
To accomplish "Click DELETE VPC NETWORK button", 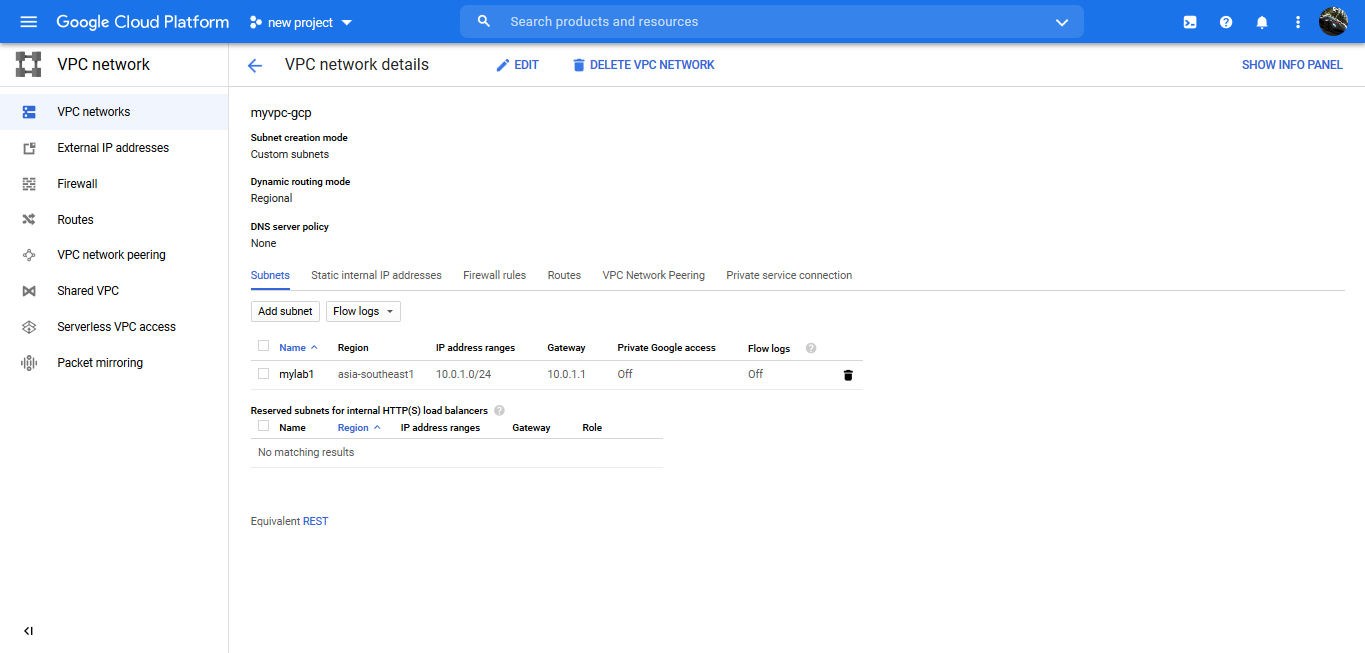I will (x=643, y=65).
